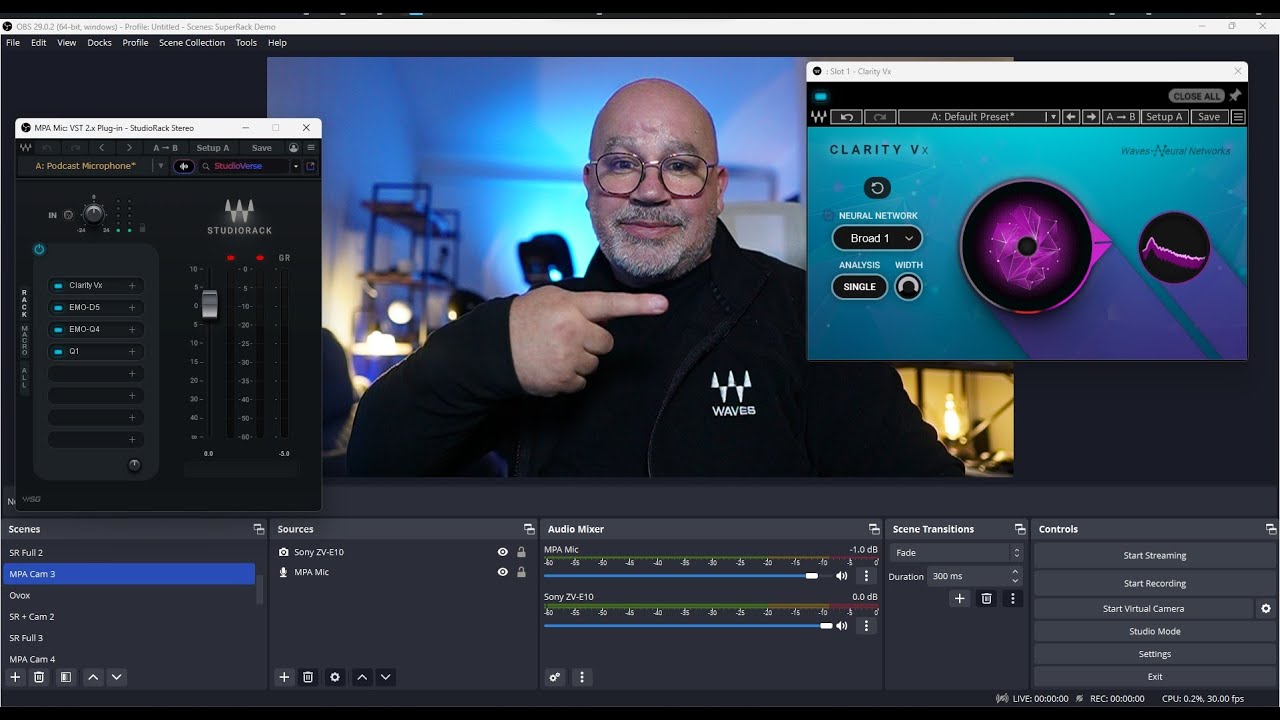
Task: Click the pin icon beside Close All
Action: click(x=1235, y=96)
